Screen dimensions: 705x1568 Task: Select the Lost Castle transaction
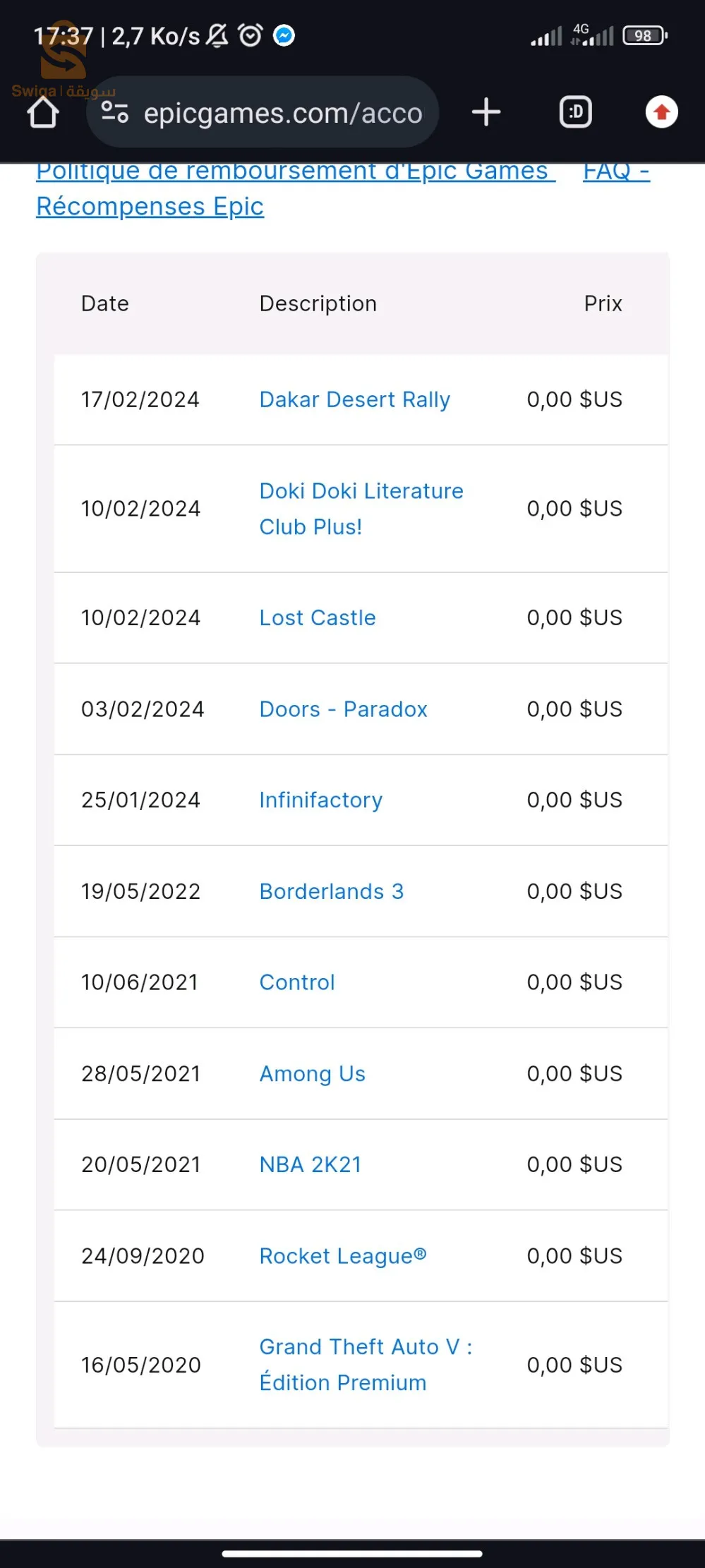point(318,617)
